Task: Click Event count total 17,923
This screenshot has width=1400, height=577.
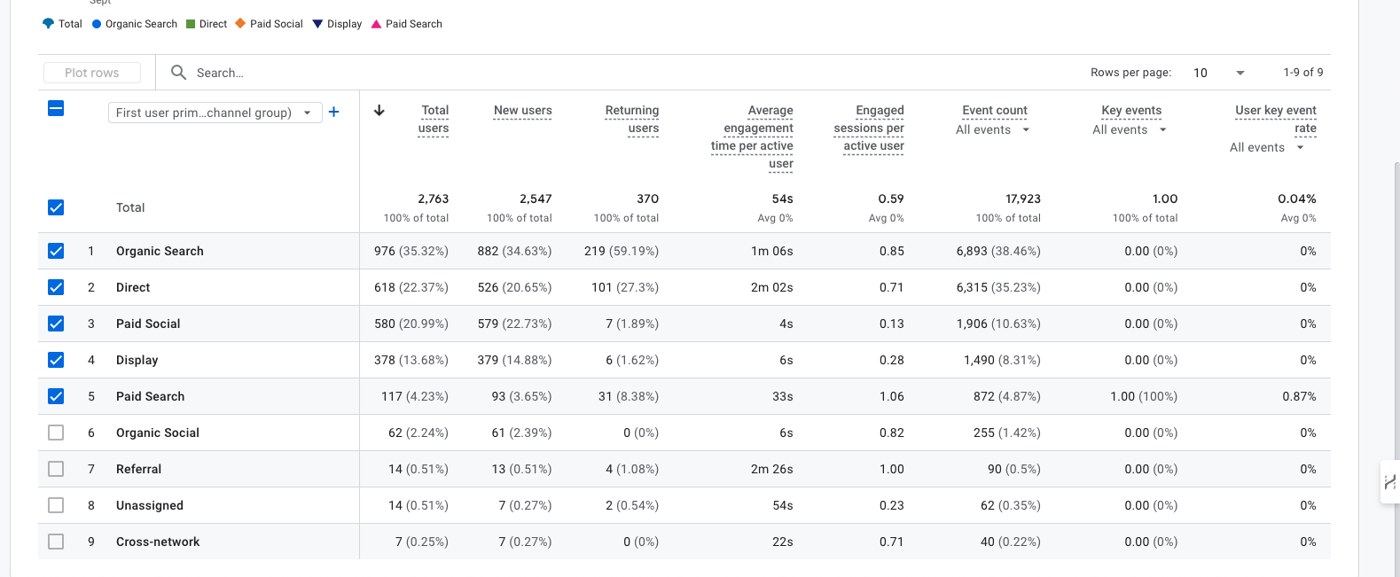Action: click(1022, 199)
